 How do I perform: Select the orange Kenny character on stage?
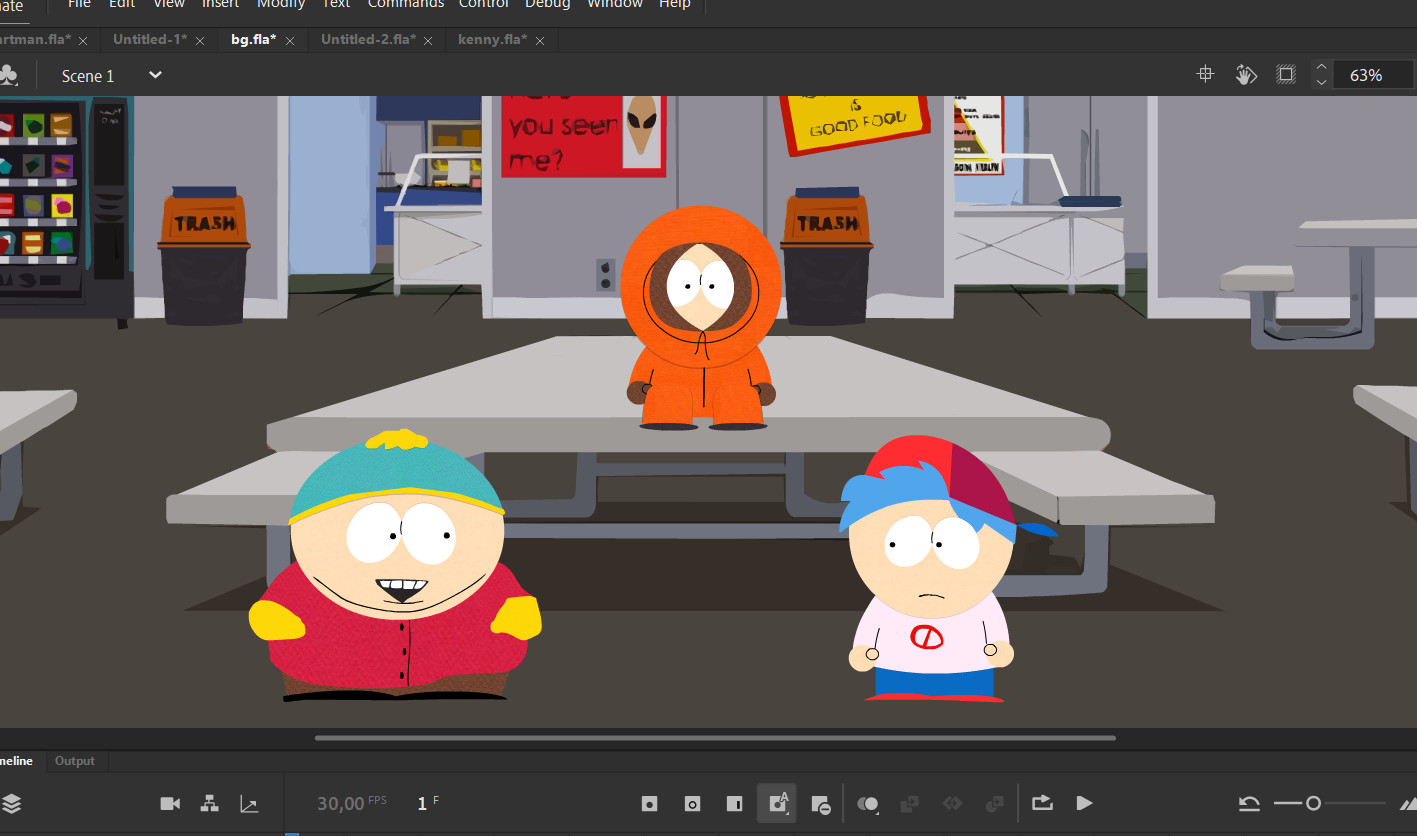pos(700,318)
